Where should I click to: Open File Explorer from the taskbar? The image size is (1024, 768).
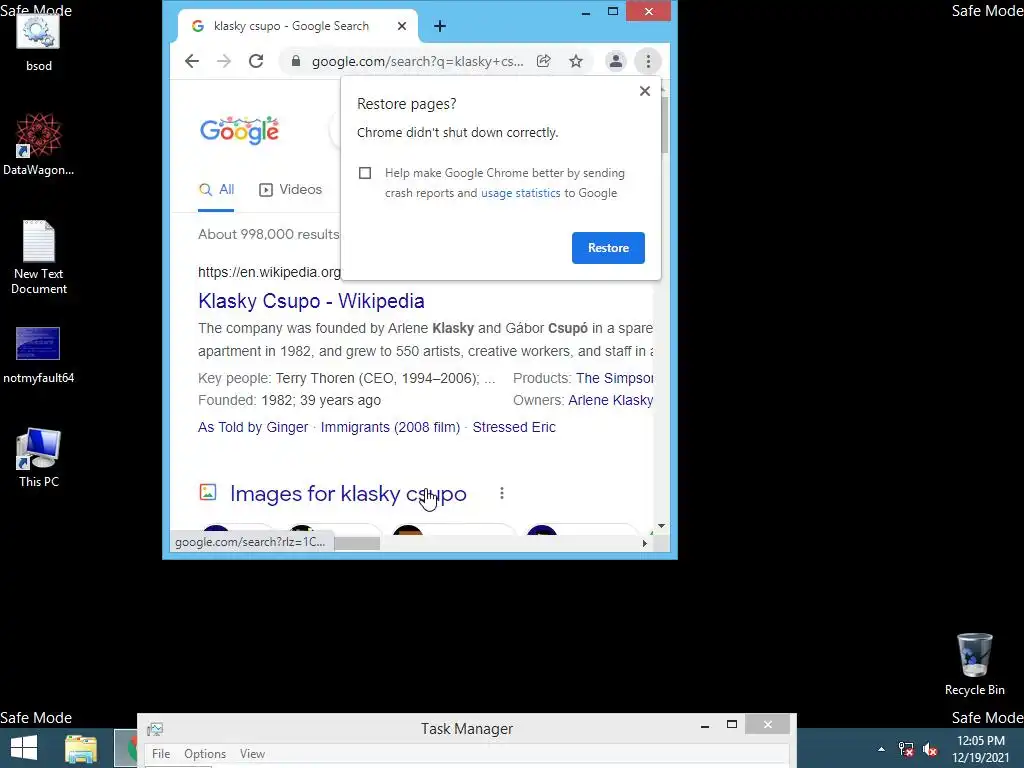pos(81,748)
